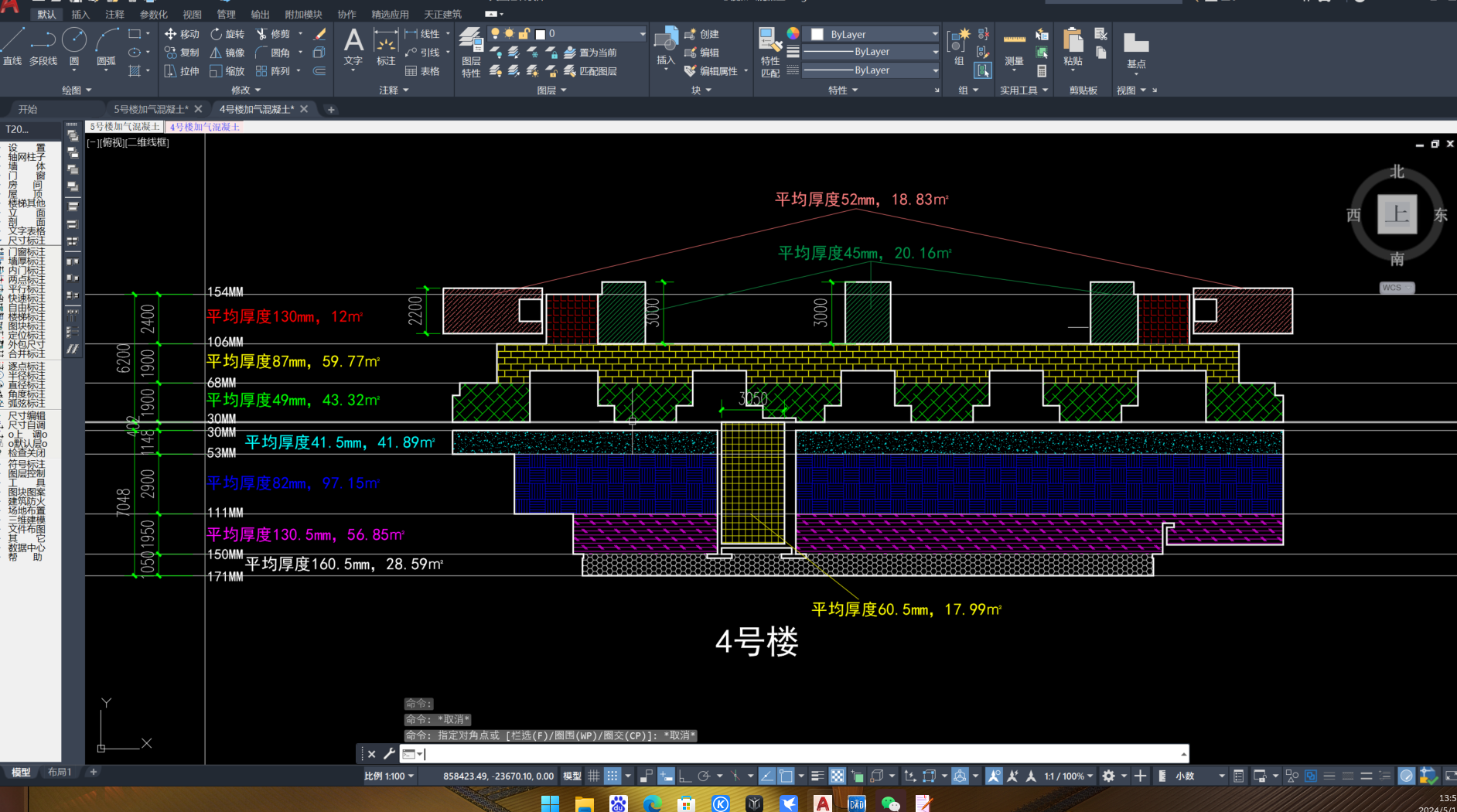1457x812 pixels.
Task: Toggle transparency display in status bar
Action: coord(838,776)
